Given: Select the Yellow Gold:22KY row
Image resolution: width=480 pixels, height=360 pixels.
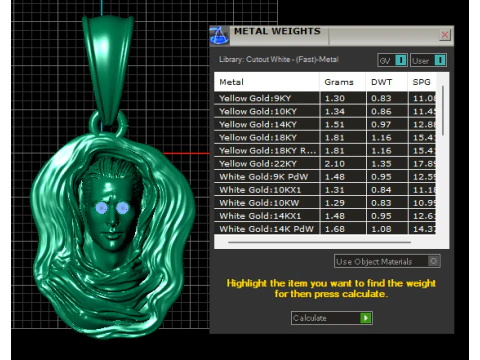Looking at the screenshot, I should point(325,164).
